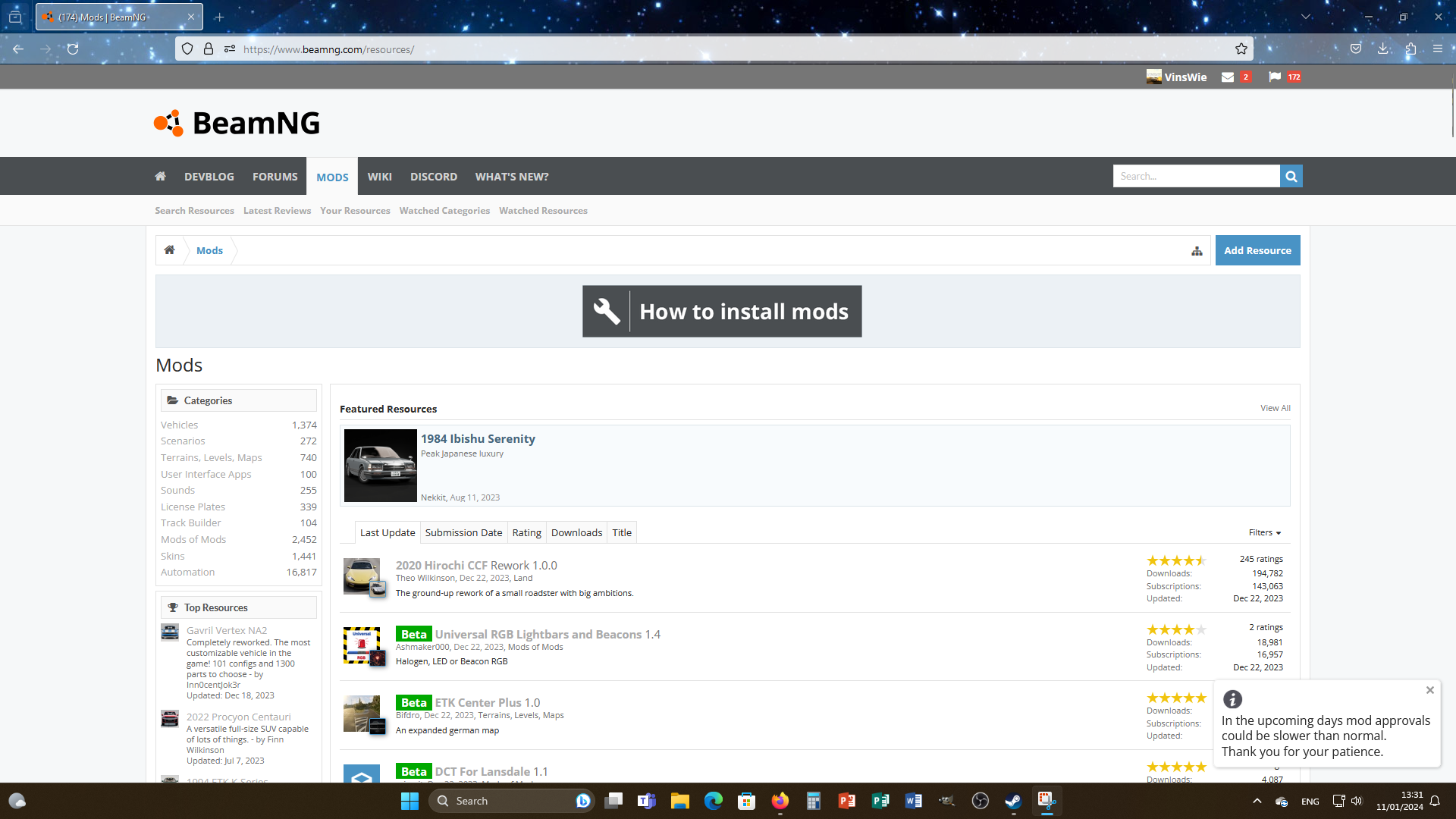Screen dimensions: 1456x819
Task: Sort by Submission Date tab
Action: tap(463, 532)
